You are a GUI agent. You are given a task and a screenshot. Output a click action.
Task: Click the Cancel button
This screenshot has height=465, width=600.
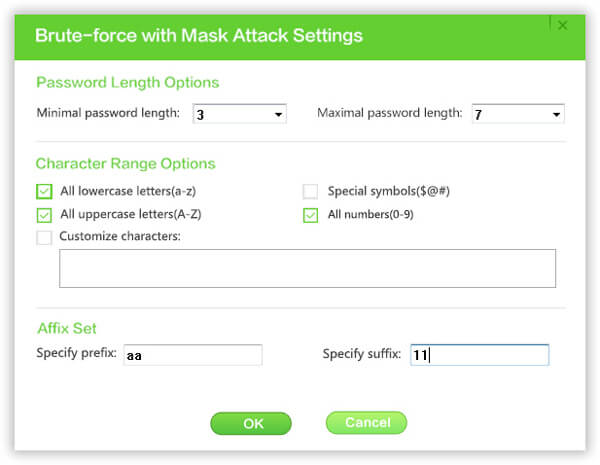(x=367, y=423)
